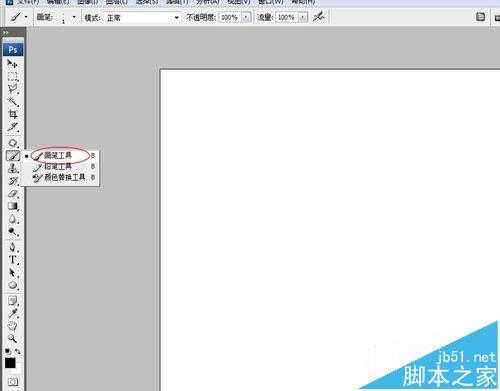This screenshot has height=391, width=500.
Task: Click the Ps logo atop toolbox
Action: coord(13,50)
